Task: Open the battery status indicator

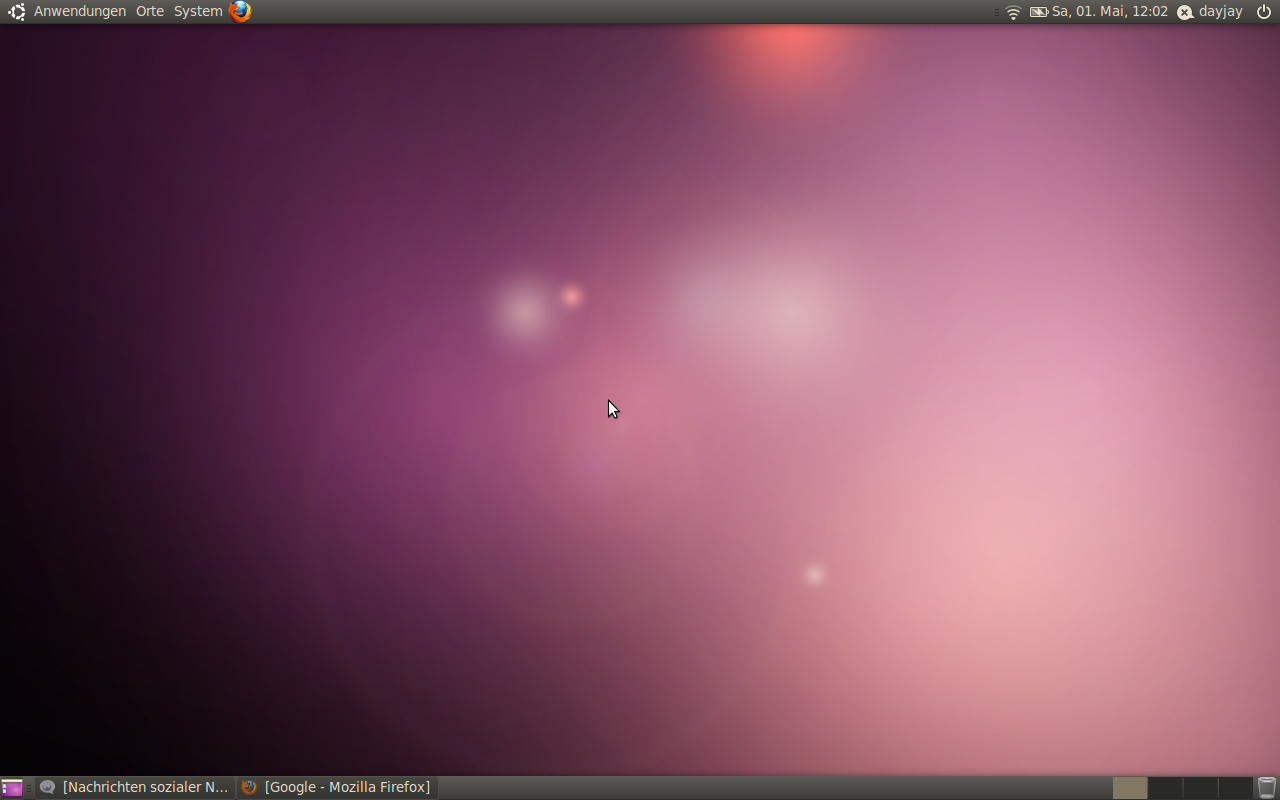Action: click(1039, 12)
